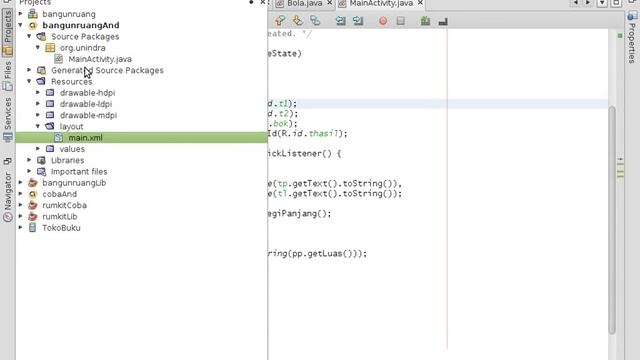Expand the bangunruangLib project
Image resolution: width=640 pixels, height=360 pixels.
21,182
